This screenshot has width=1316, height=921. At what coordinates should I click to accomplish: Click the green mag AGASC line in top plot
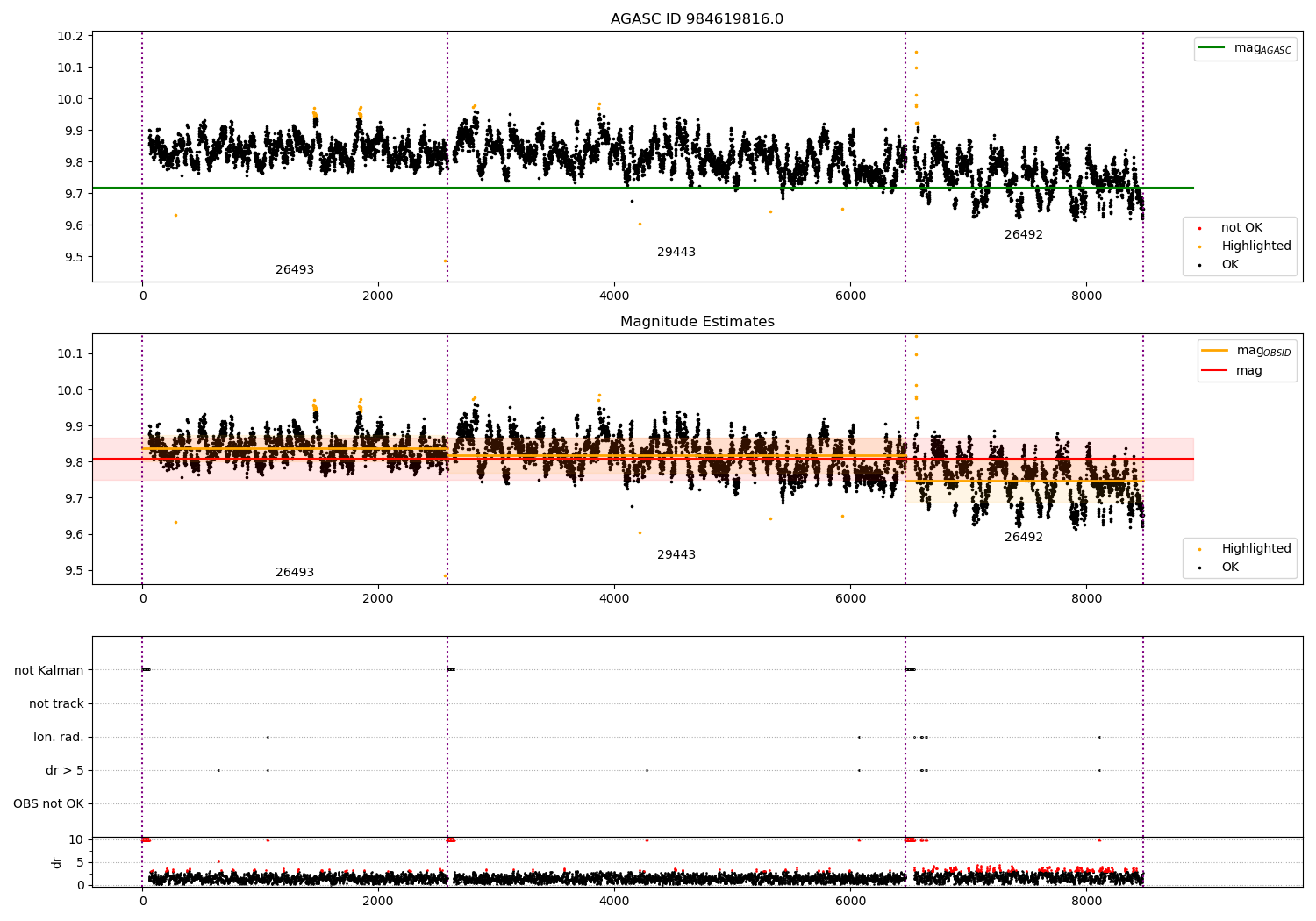(x=642, y=188)
